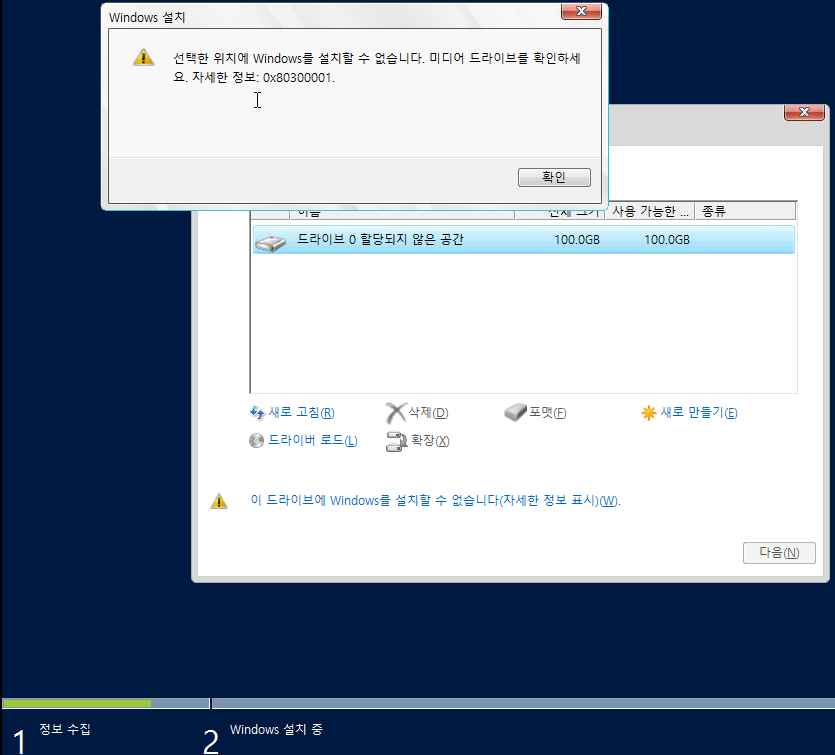Image resolution: width=835 pixels, height=755 pixels.
Task: Click the green setup progress bar
Action: pyautogui.click(x=77, y=703)
